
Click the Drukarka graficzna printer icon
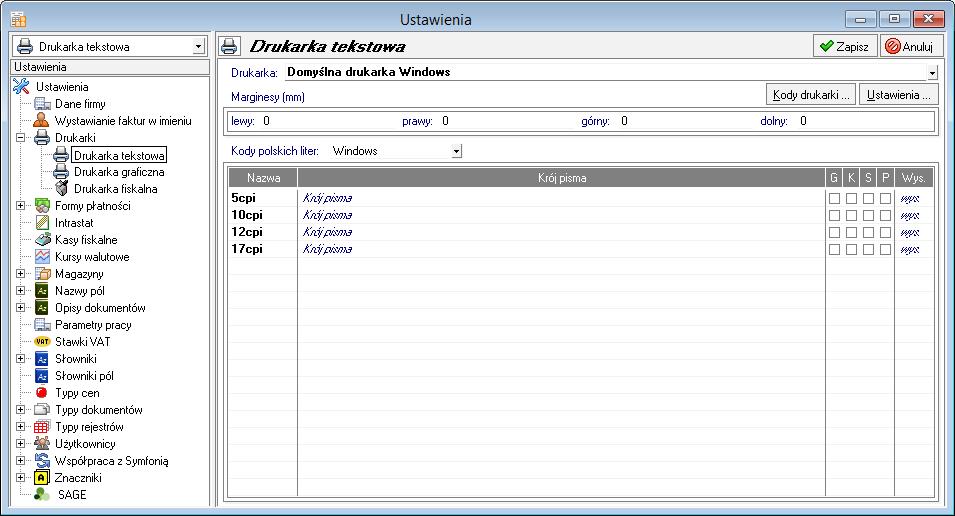click(x=61, y=172)
